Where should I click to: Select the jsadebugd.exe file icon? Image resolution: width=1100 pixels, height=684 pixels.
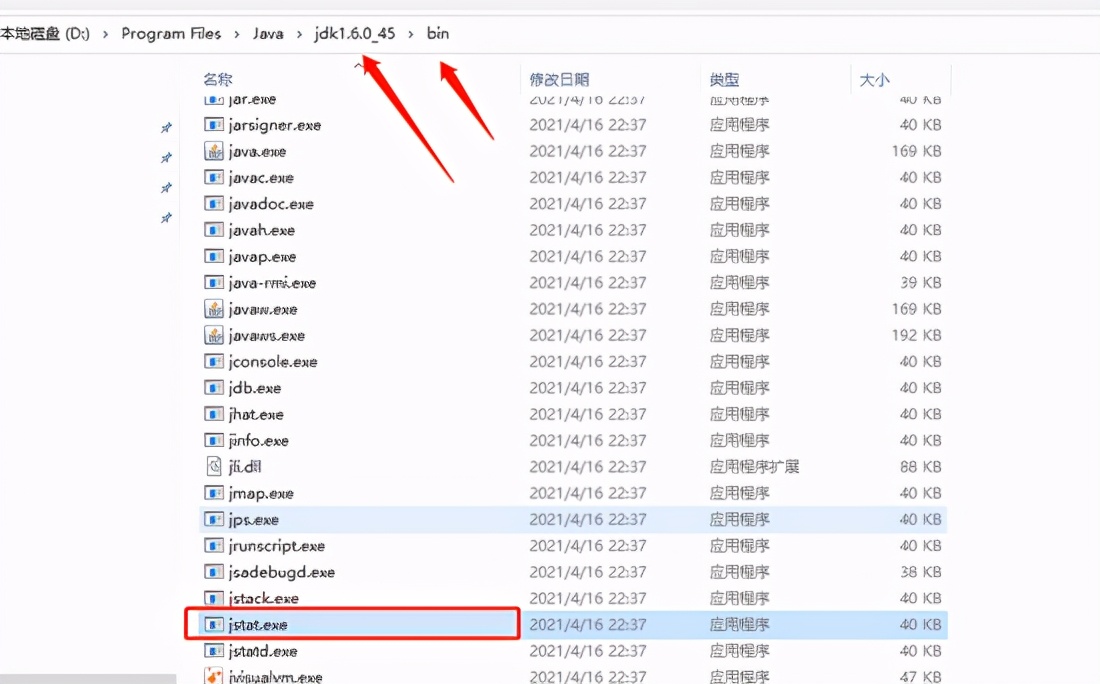pos(213,572)
